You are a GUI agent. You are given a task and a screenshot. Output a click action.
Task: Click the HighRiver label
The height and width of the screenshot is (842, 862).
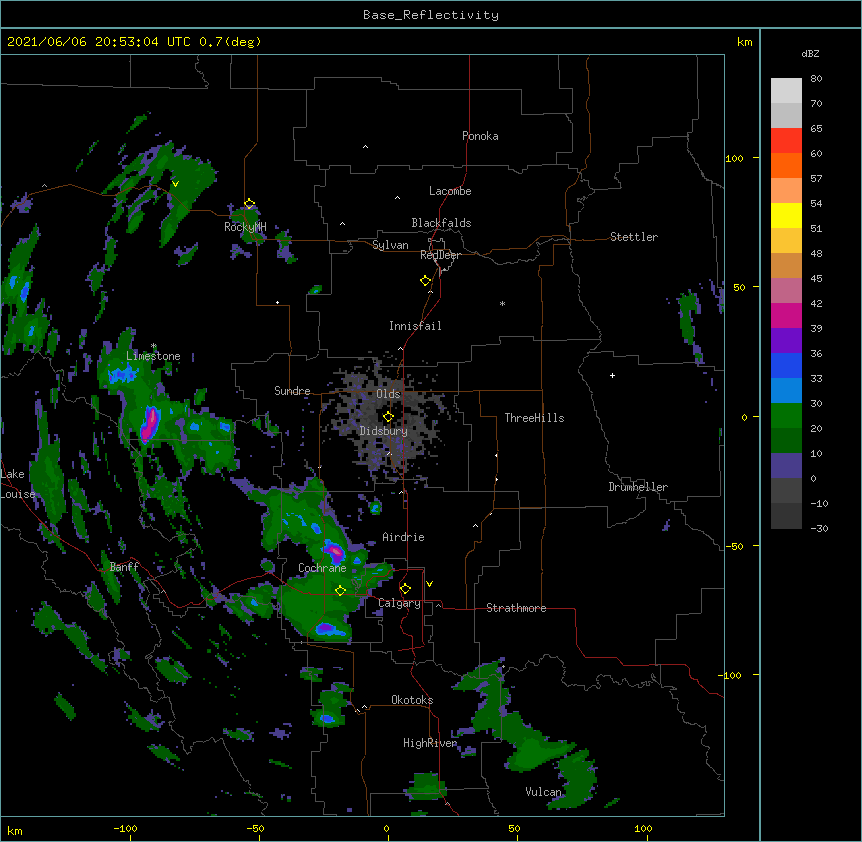[x=430, y=743]
